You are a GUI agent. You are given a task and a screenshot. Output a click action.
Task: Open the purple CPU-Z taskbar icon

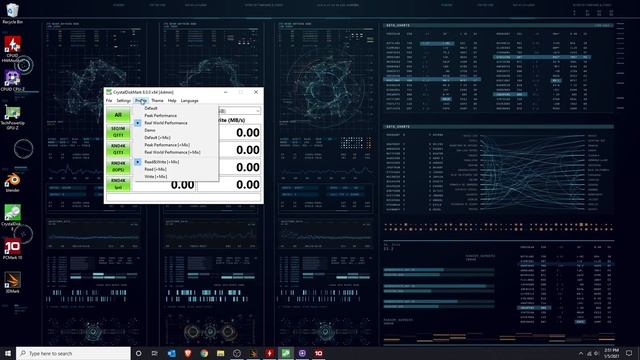tap(302, 353)
